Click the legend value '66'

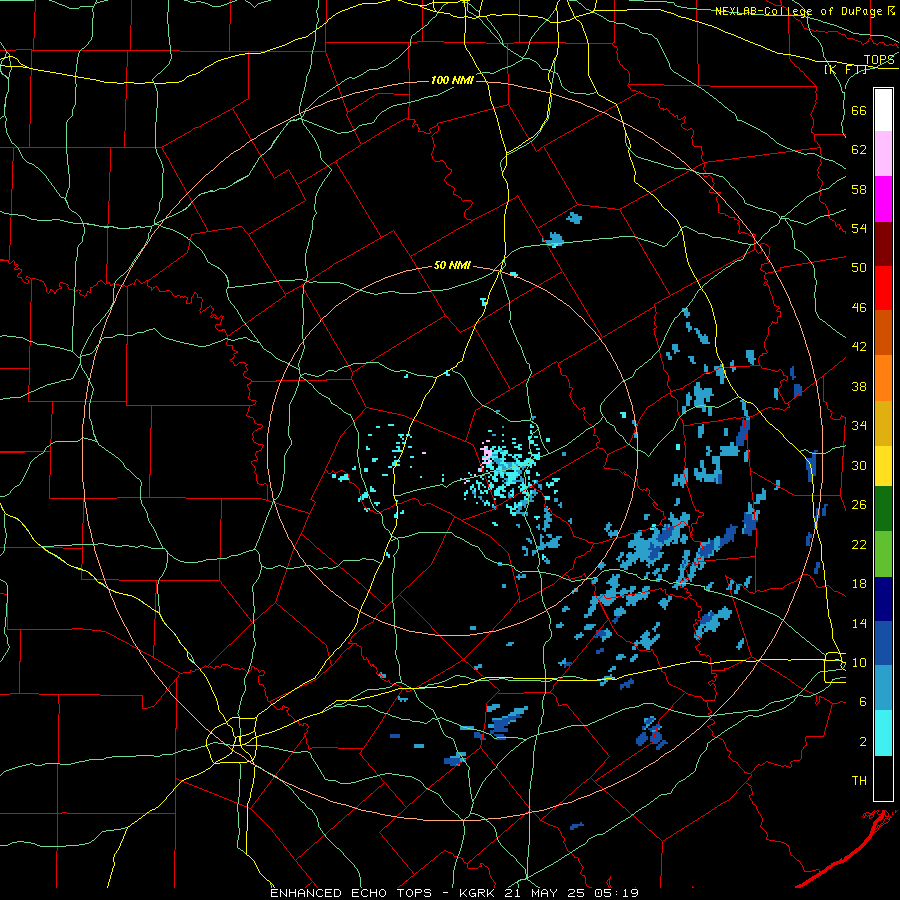point(859,110)
